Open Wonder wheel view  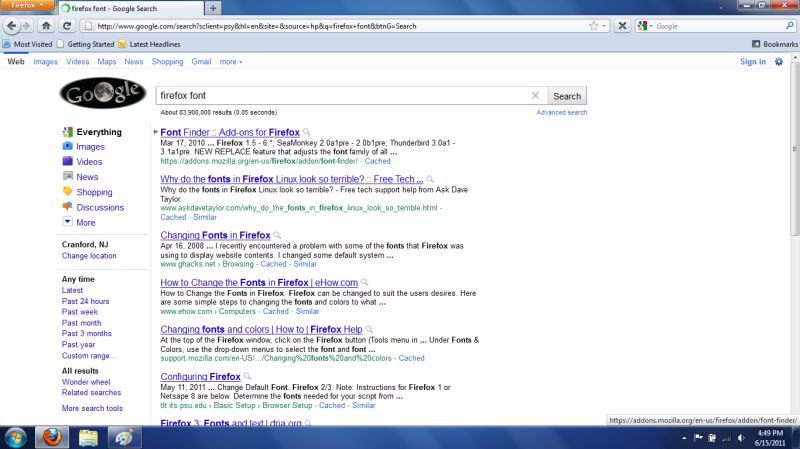pos(86,382)
